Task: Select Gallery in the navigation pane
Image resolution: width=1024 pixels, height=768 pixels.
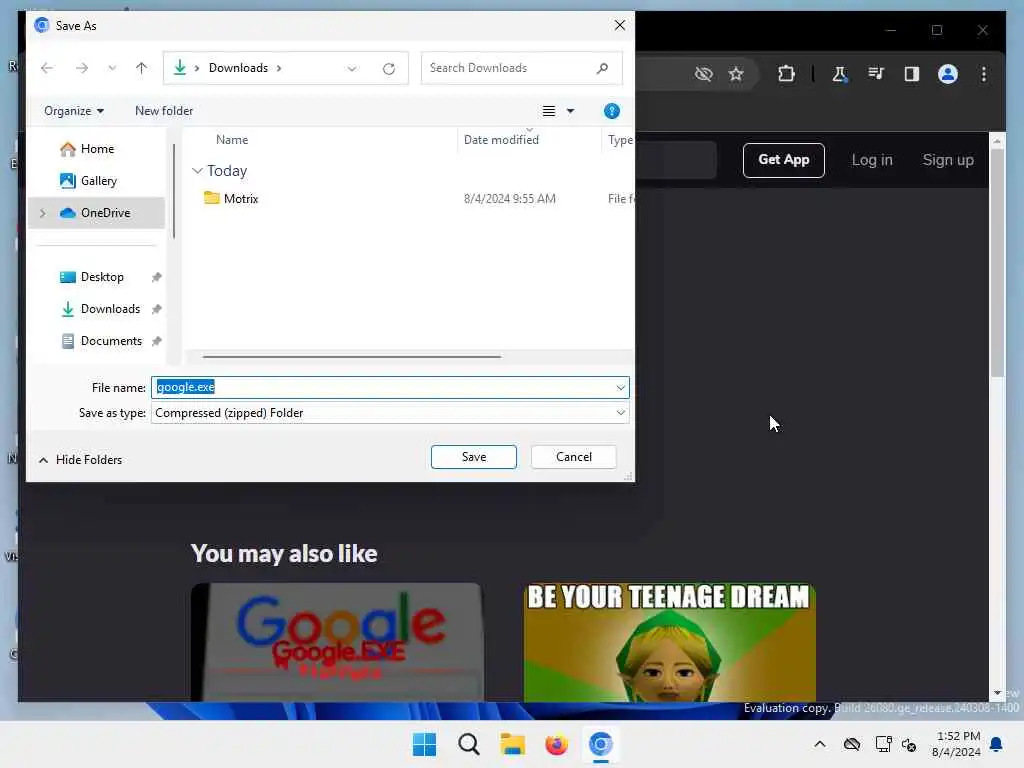Action: 96,181
